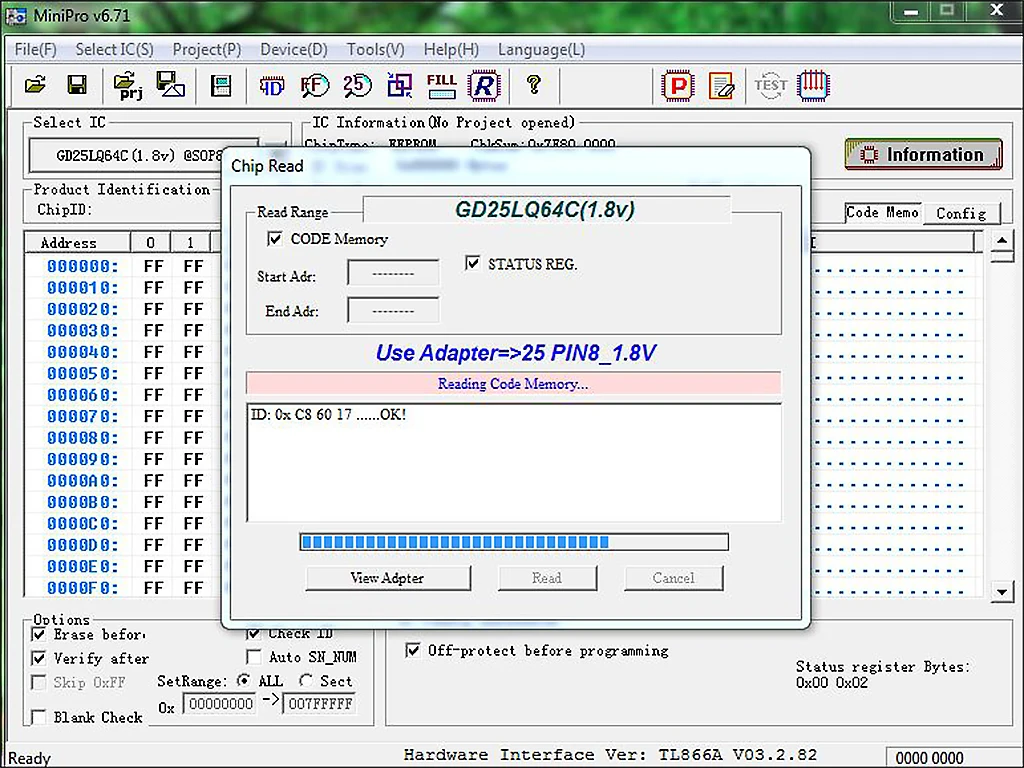Viewport: 1024px width, 768px height.
Task: Toggle the Erase before checkbox
Action: [x=39, y=634]
